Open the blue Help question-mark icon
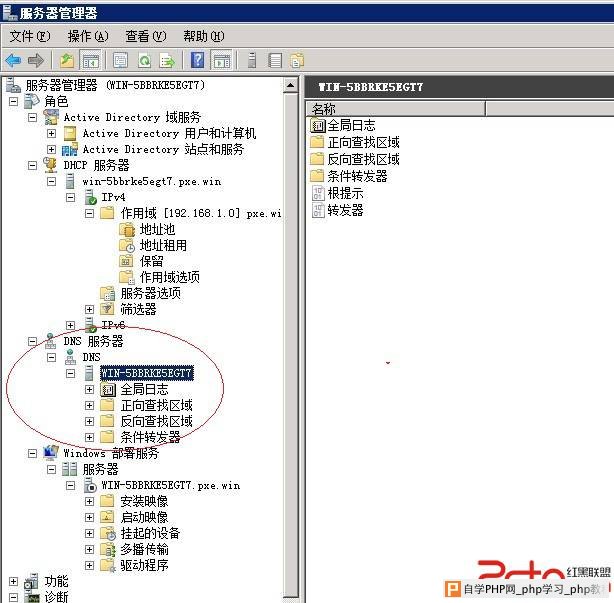This screenshot has width=614, height=603. 197,60
